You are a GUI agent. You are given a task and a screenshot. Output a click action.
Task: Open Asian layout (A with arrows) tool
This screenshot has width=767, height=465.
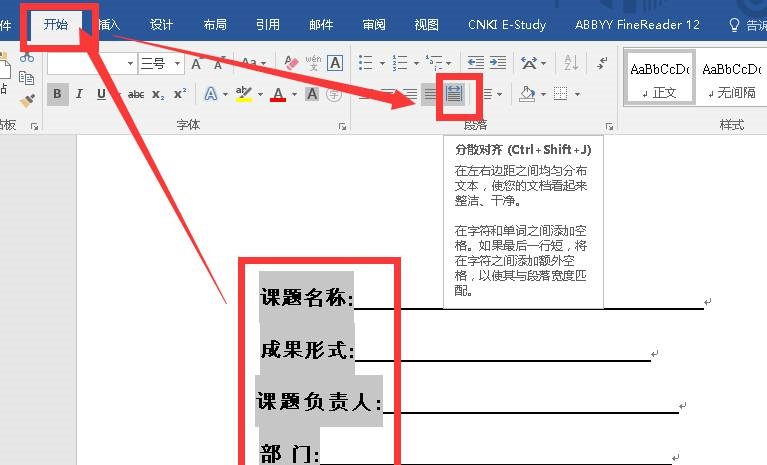[x=529, y=63]
